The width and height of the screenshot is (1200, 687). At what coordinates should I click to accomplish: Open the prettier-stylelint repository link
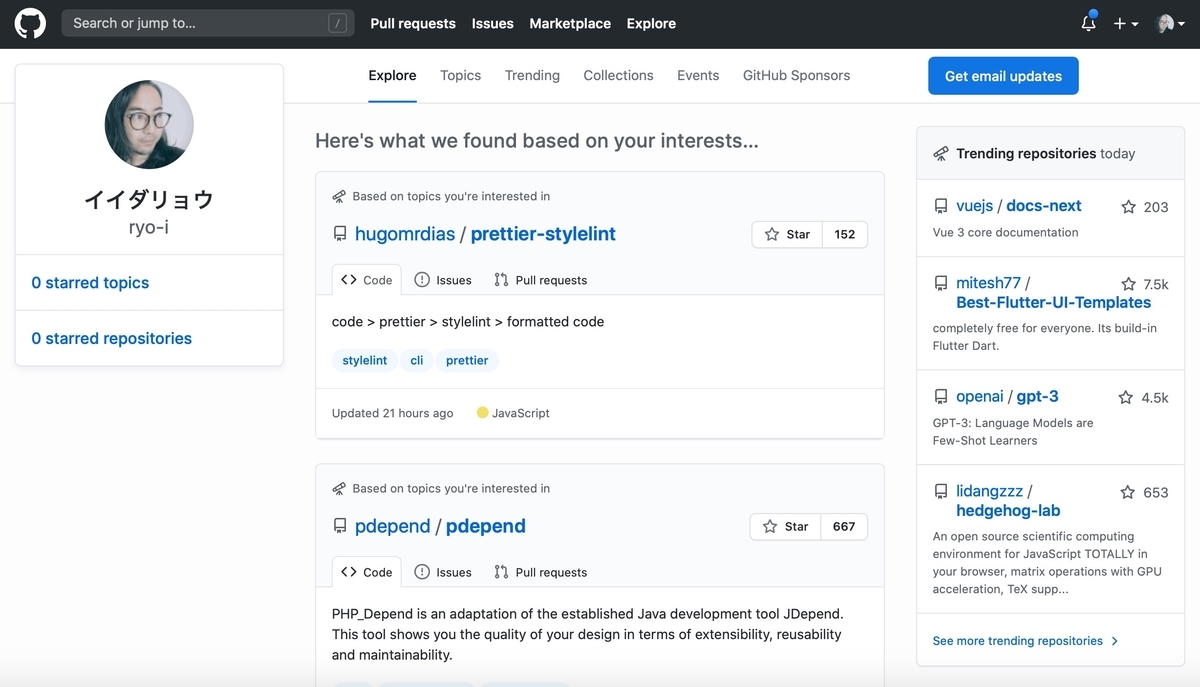(543, 234)
